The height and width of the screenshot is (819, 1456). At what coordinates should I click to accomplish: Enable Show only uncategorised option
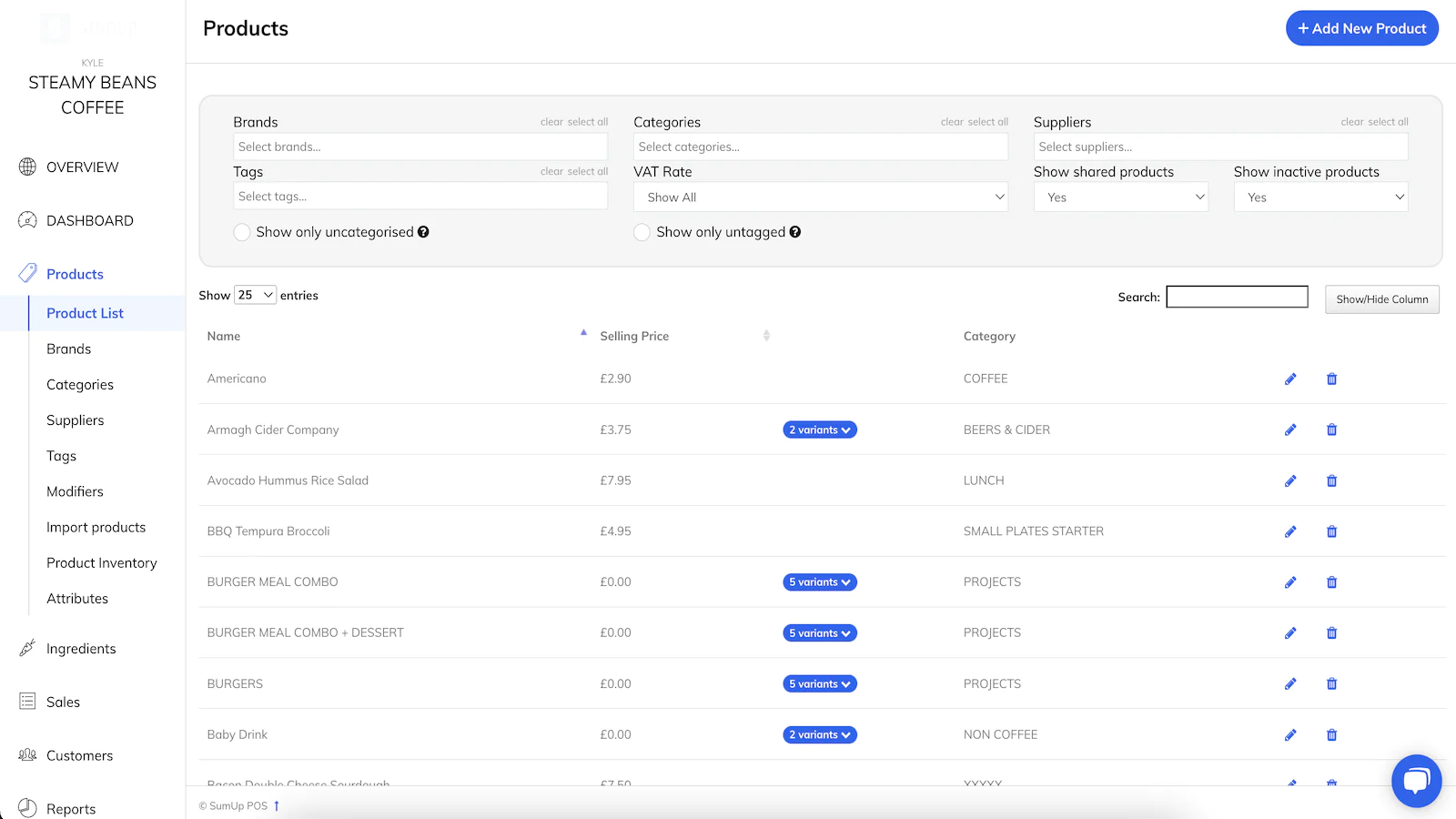pos(242,232)
